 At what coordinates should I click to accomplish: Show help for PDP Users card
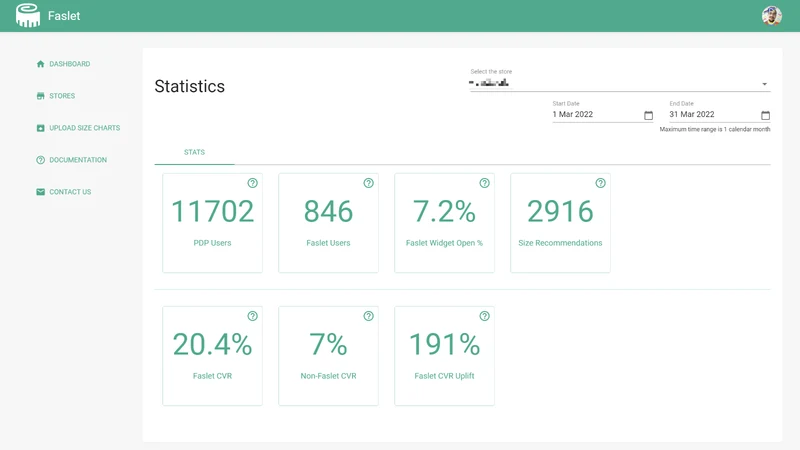[253, 183]
